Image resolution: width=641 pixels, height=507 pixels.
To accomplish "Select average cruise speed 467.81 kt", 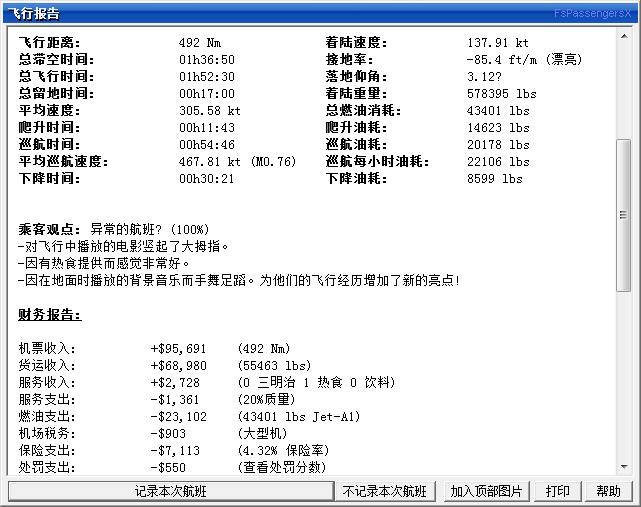I will tap(210, 162).
